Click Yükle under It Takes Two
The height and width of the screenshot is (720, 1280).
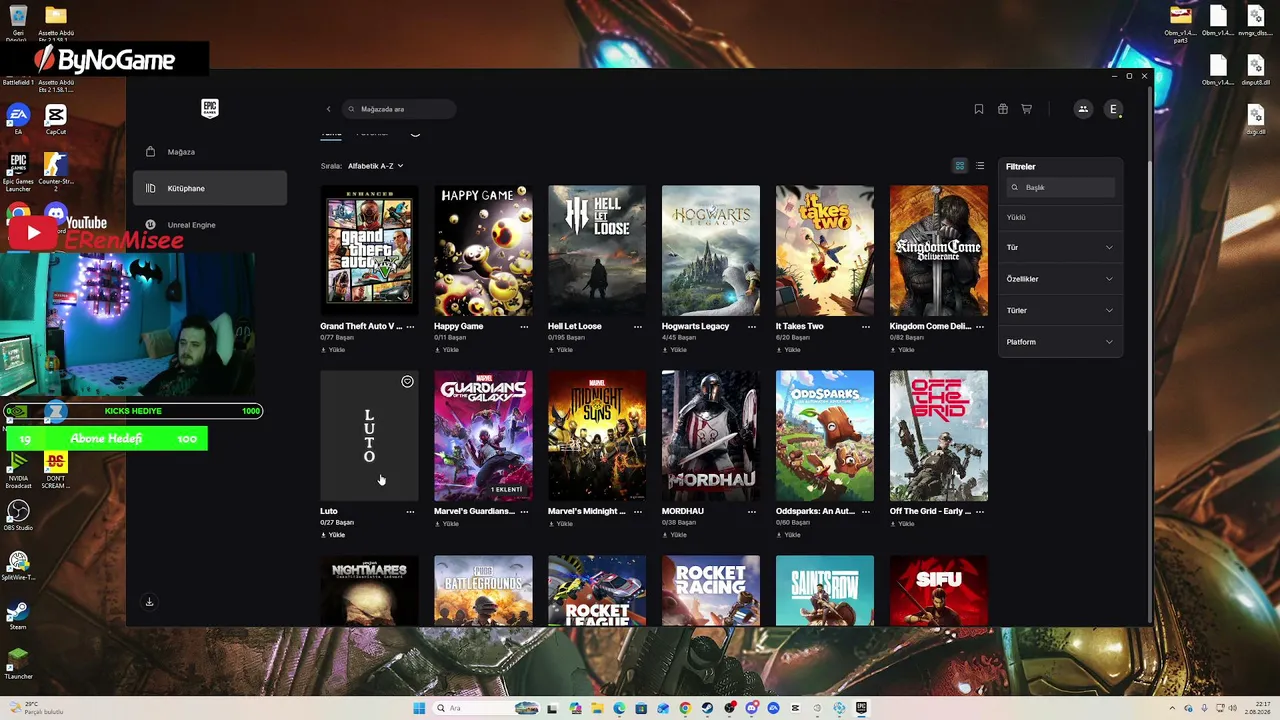point(789,350)
